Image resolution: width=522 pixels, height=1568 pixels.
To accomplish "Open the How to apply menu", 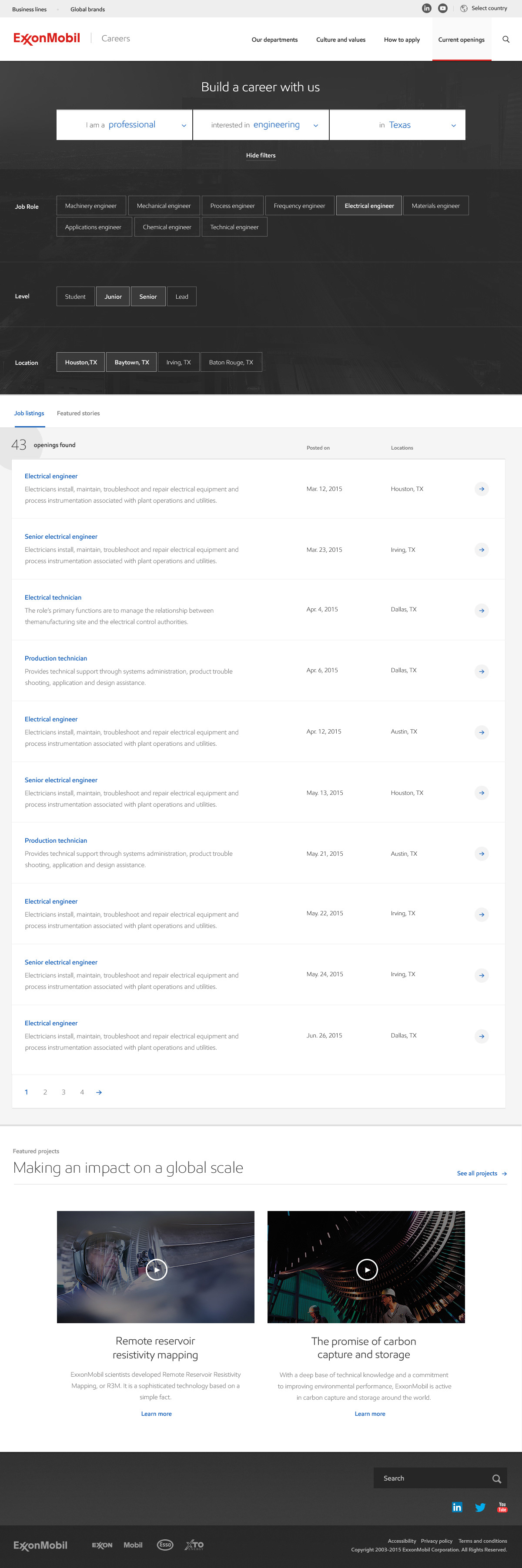I will 402,40.
